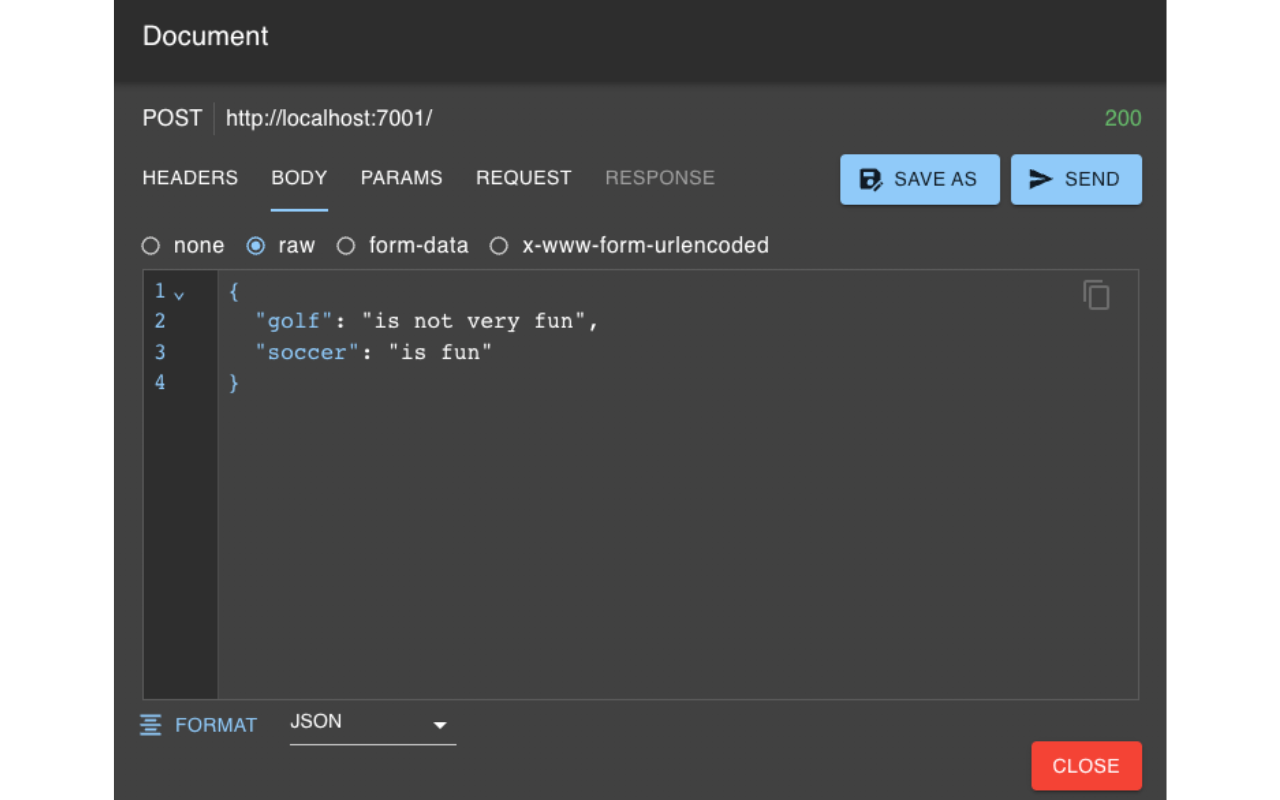The height and width of the screenshot is (800, 1280).
Task: Send the request with SEND button
Action: [1076, 179]
